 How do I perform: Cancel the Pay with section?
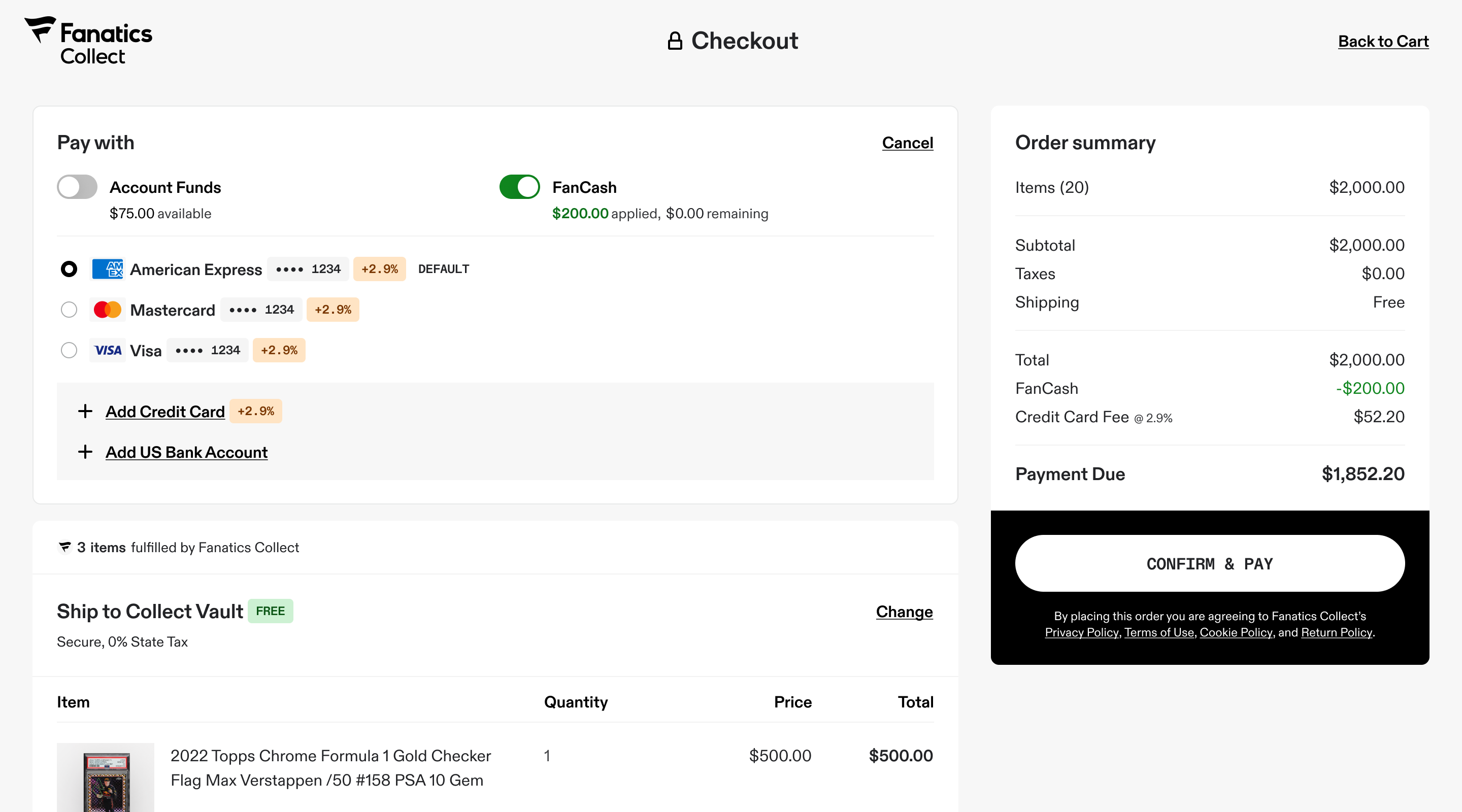908,143
